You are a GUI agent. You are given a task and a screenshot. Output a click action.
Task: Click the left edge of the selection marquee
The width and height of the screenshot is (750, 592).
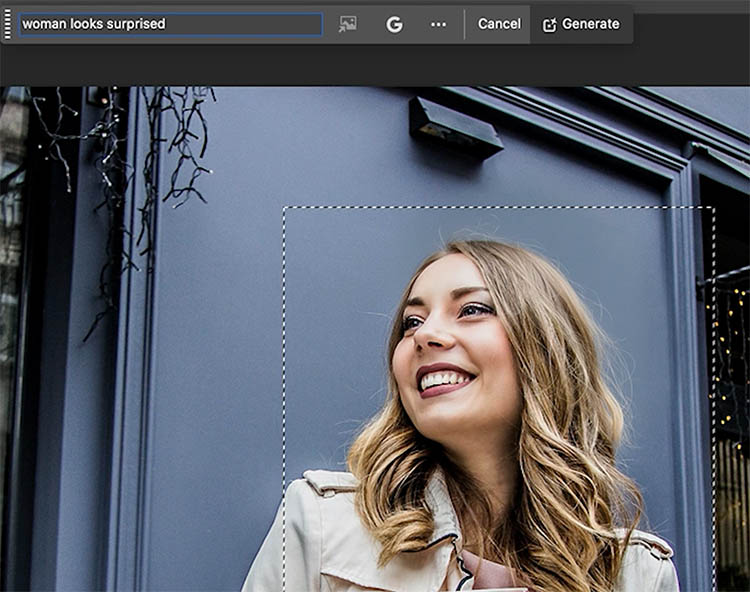[284, 400]
